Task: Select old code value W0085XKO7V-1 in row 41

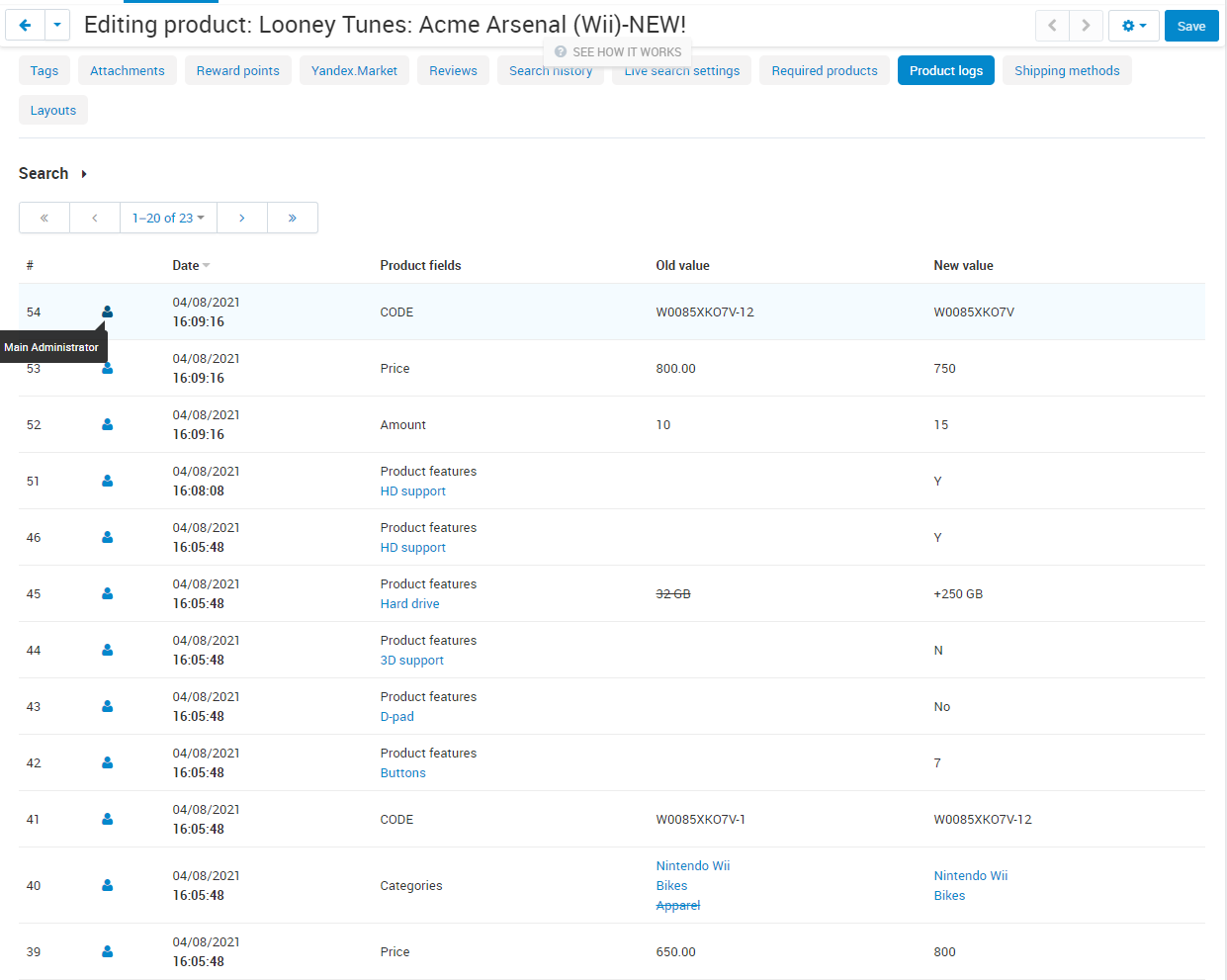Action: coord(701,819)
